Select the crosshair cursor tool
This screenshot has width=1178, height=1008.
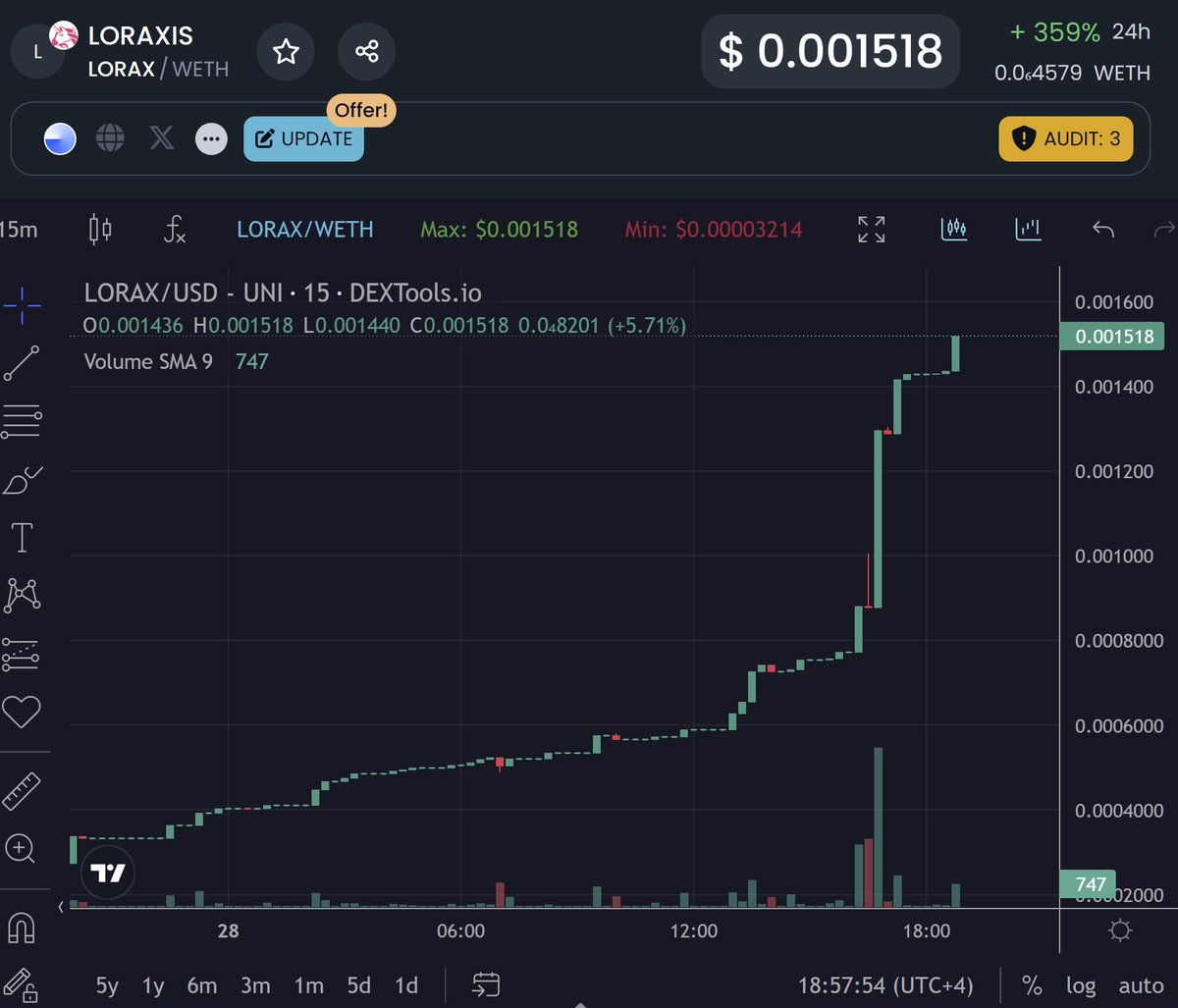click(21, 306)
